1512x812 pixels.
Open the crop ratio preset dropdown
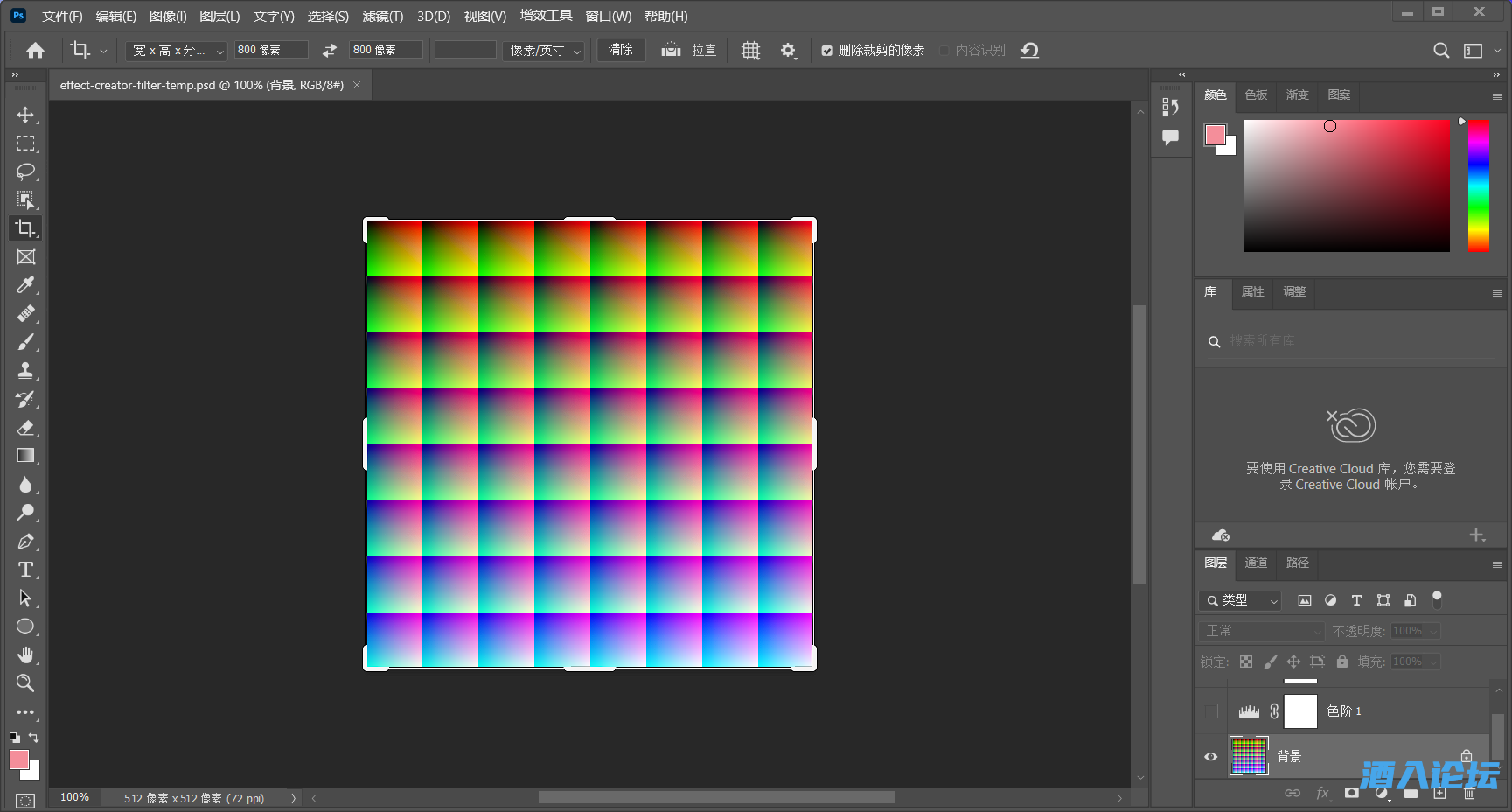coord(176,51)
